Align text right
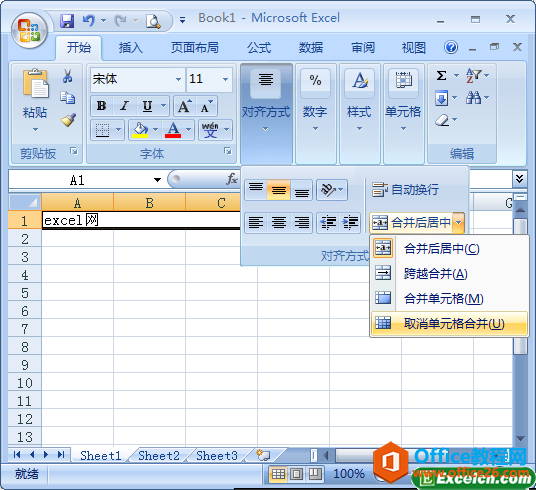 click(301, 223)
